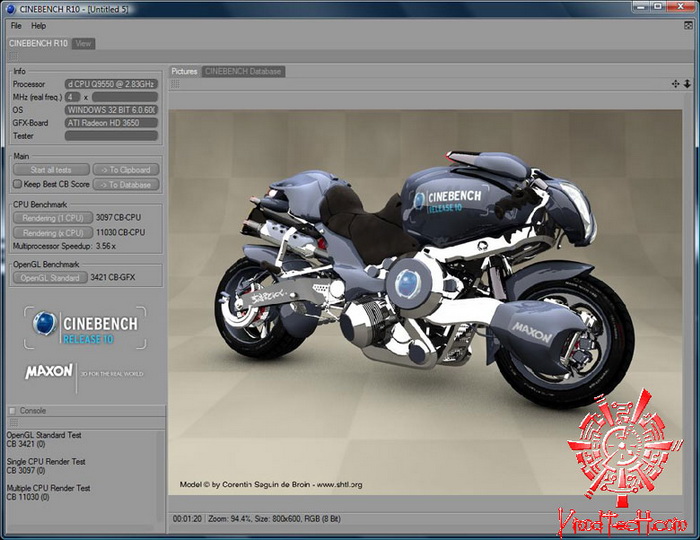Click the CPU count field showing 4
The width and height of the screenshot is (700, 540).
(72, 97)
